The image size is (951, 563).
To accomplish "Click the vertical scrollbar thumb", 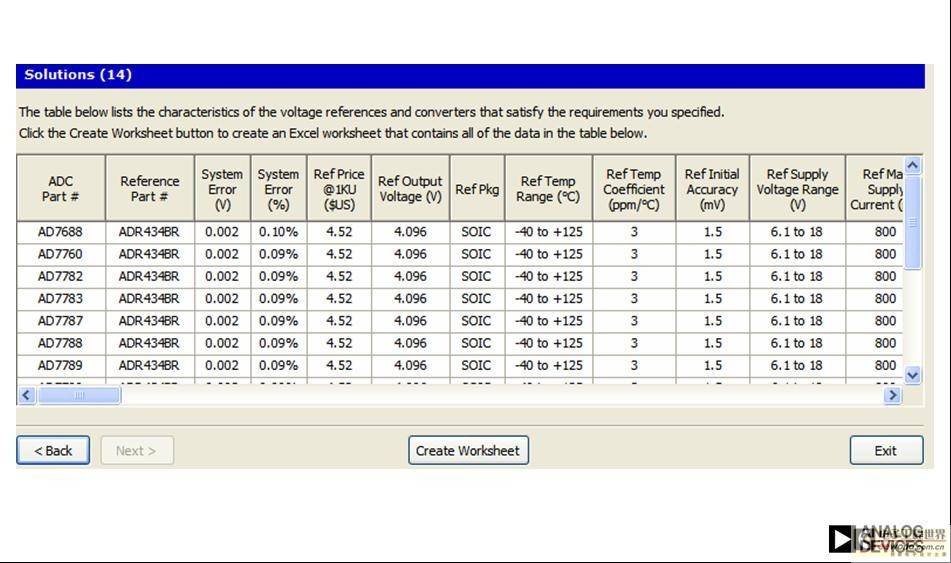I will click(913, 222).
